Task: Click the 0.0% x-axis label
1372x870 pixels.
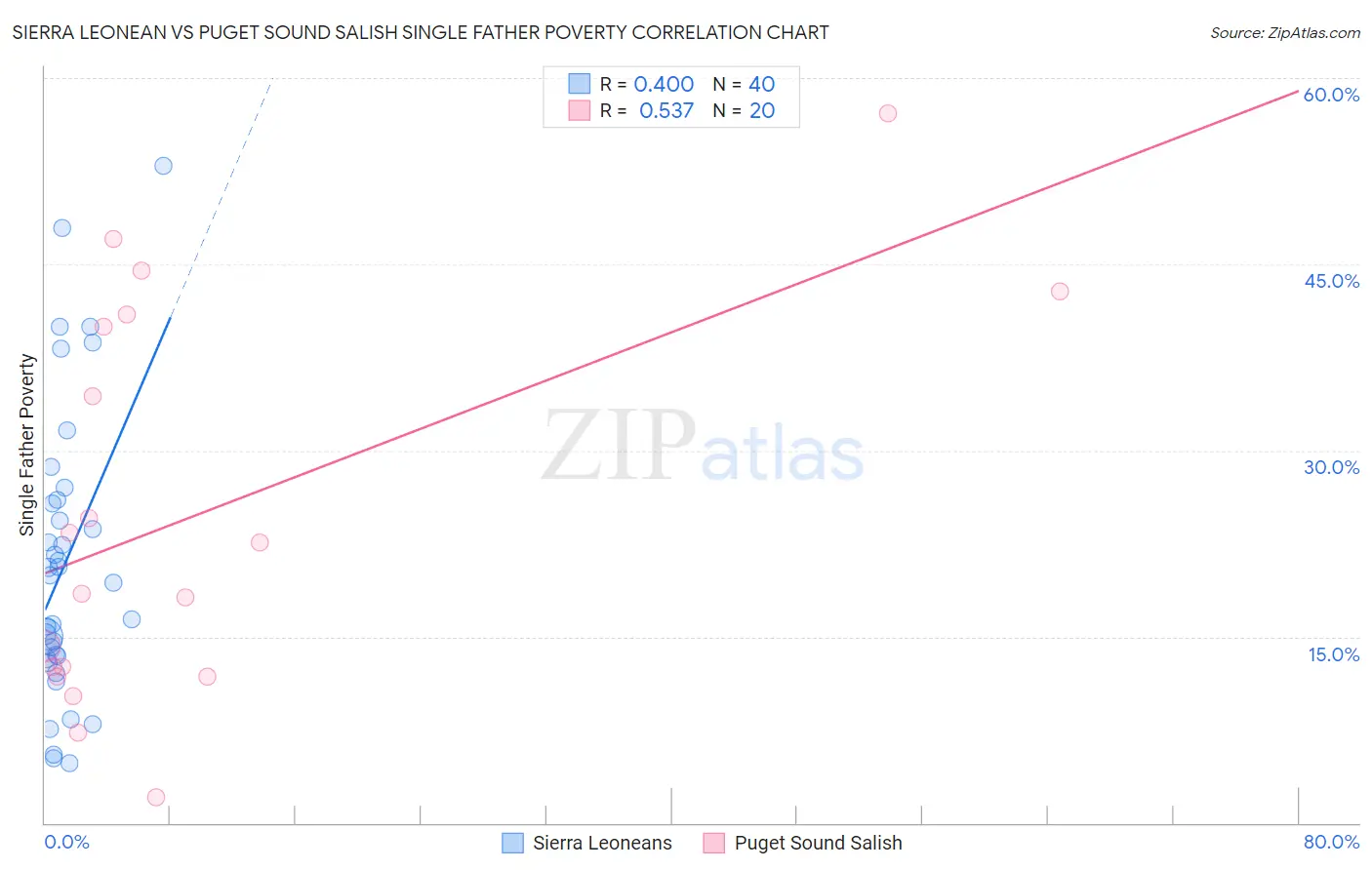Action: [67, 842]
